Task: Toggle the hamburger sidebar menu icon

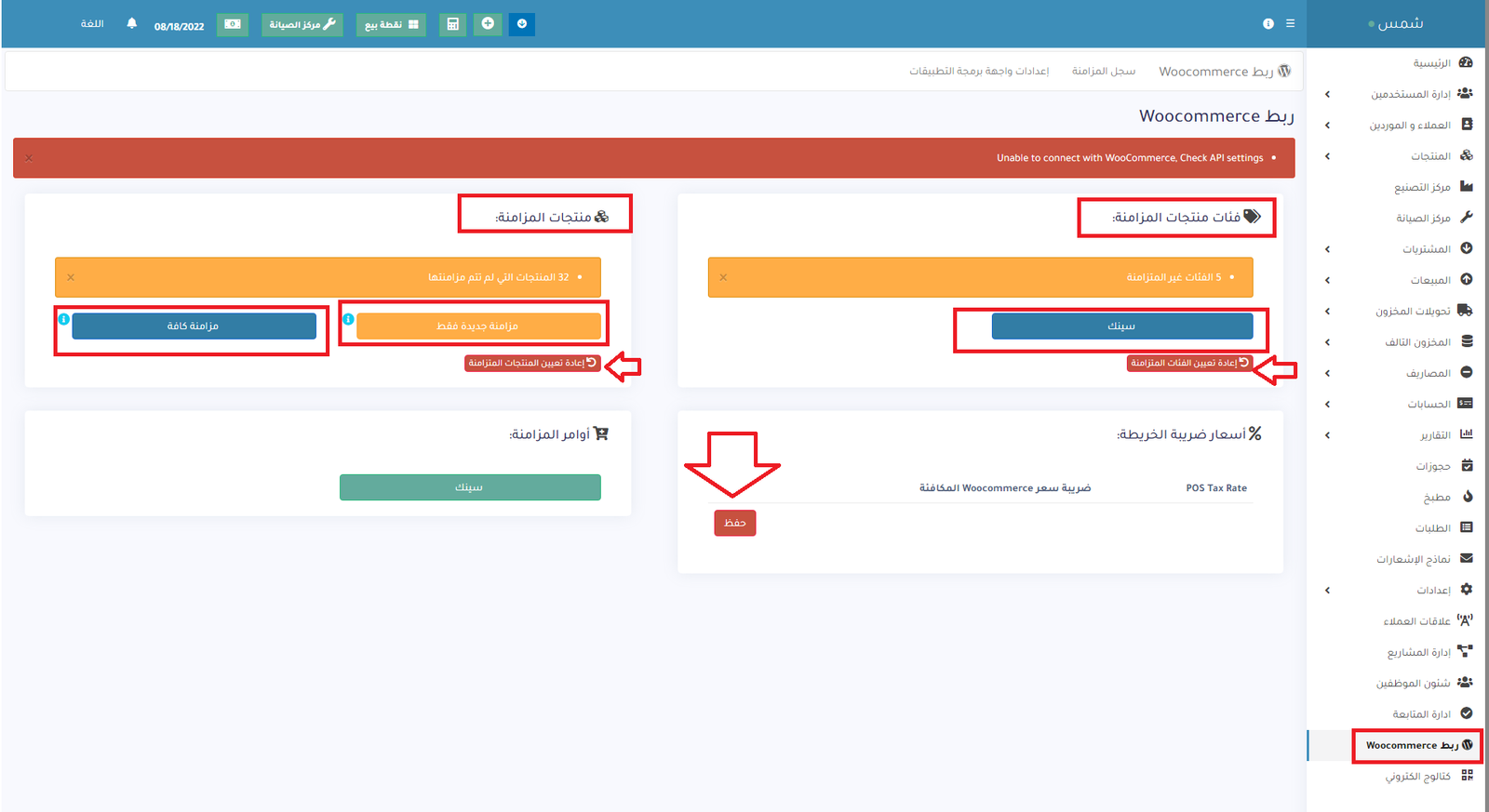Action: tap(1290, 23)
